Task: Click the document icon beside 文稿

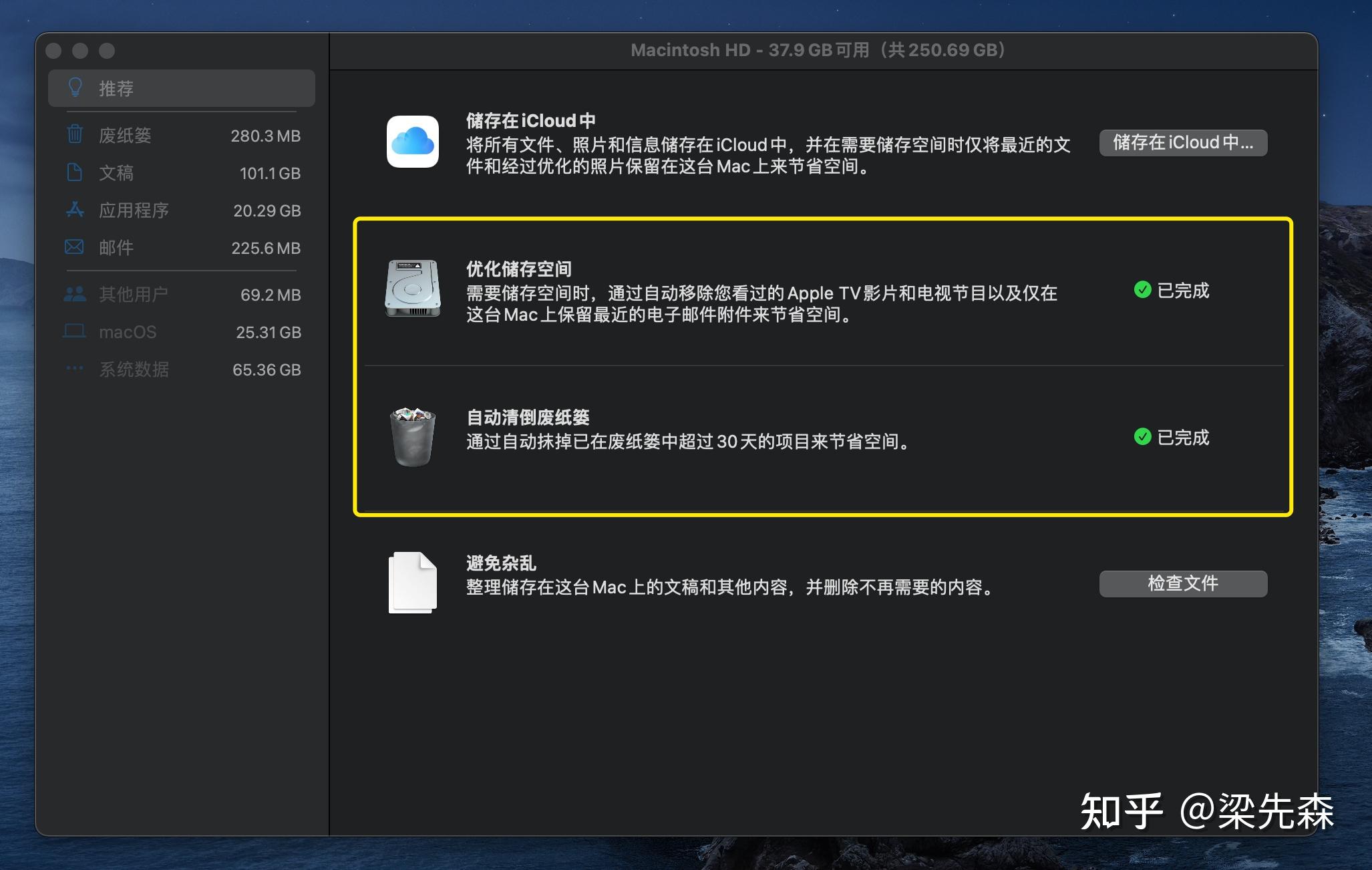Action: tap(75, 172)
